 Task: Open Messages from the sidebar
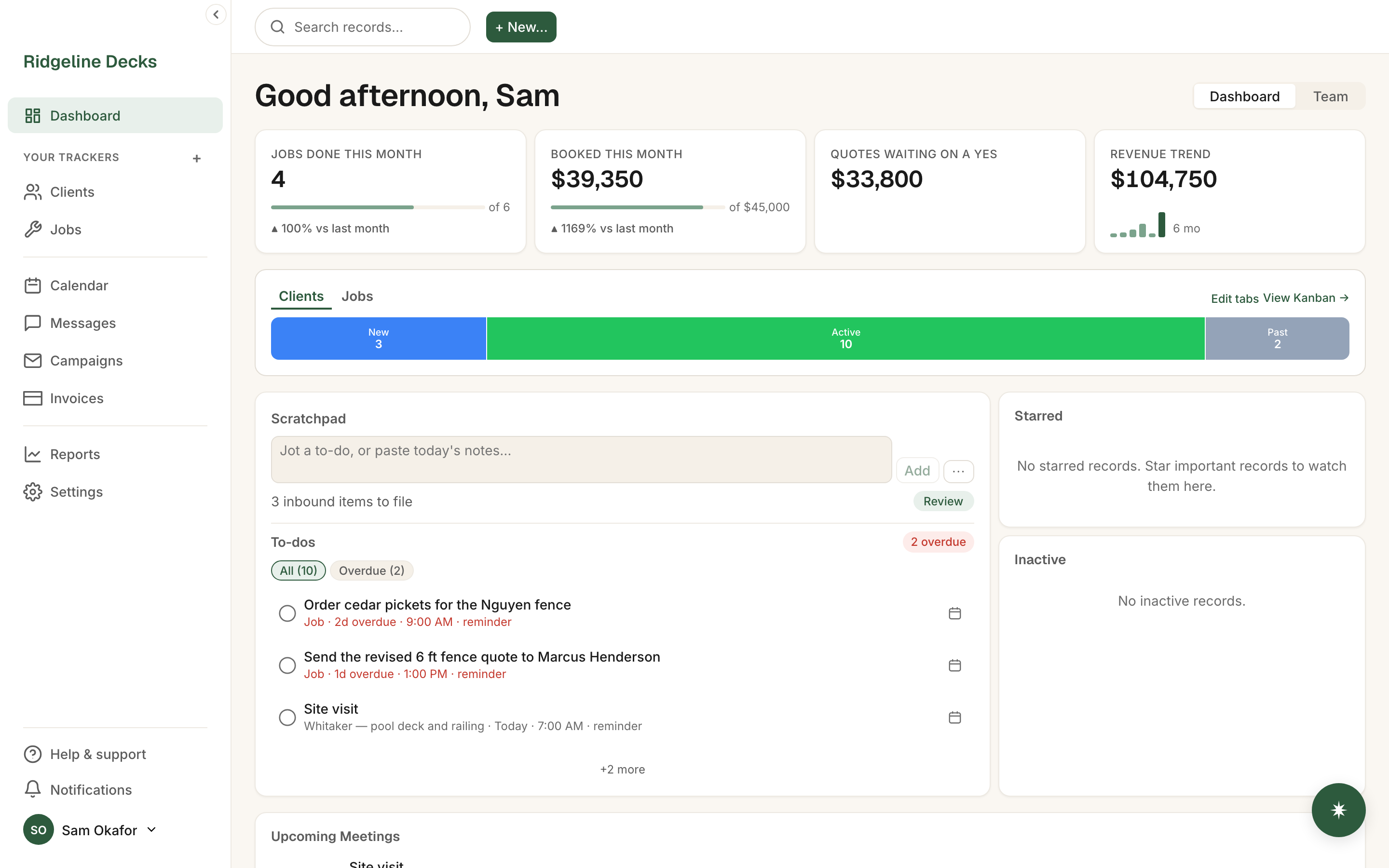115,323
